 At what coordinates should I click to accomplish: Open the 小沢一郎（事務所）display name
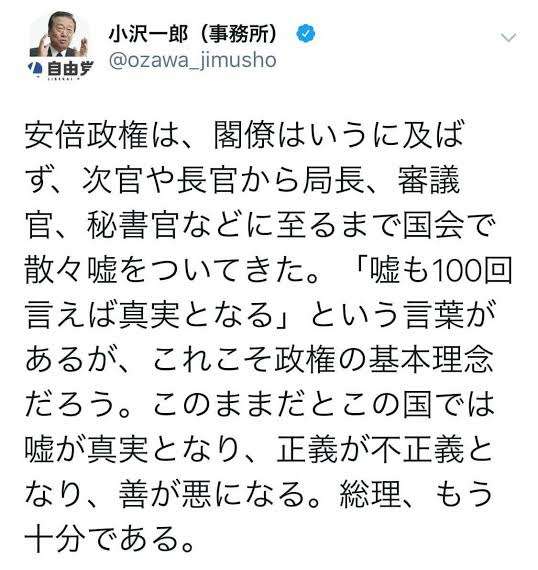click(x=193, y=34)
